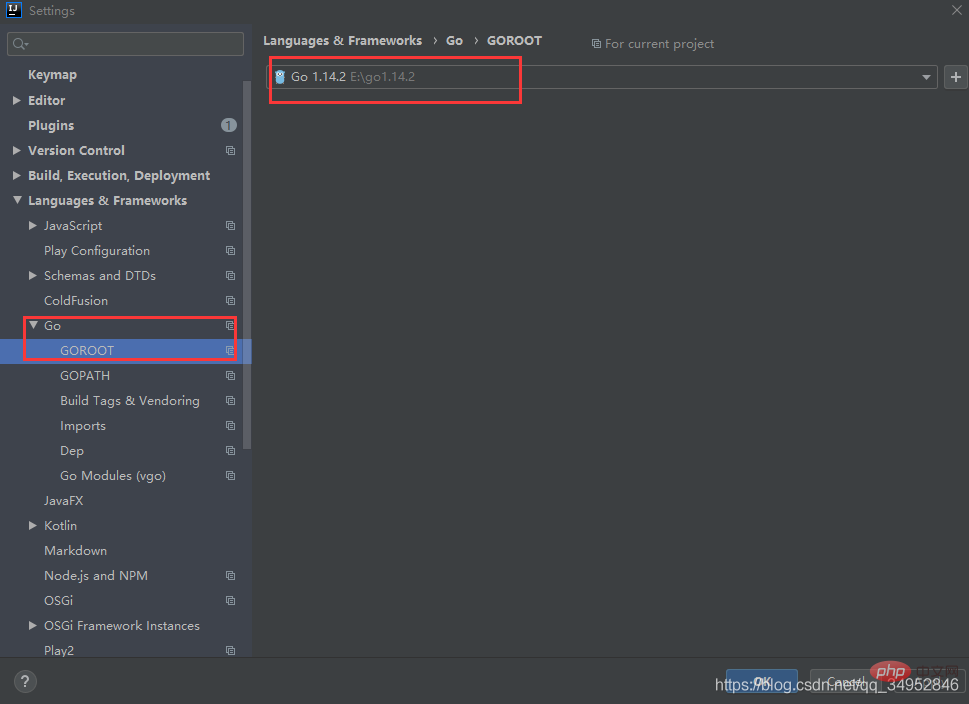Open the Imports settings page

(83, 426)
